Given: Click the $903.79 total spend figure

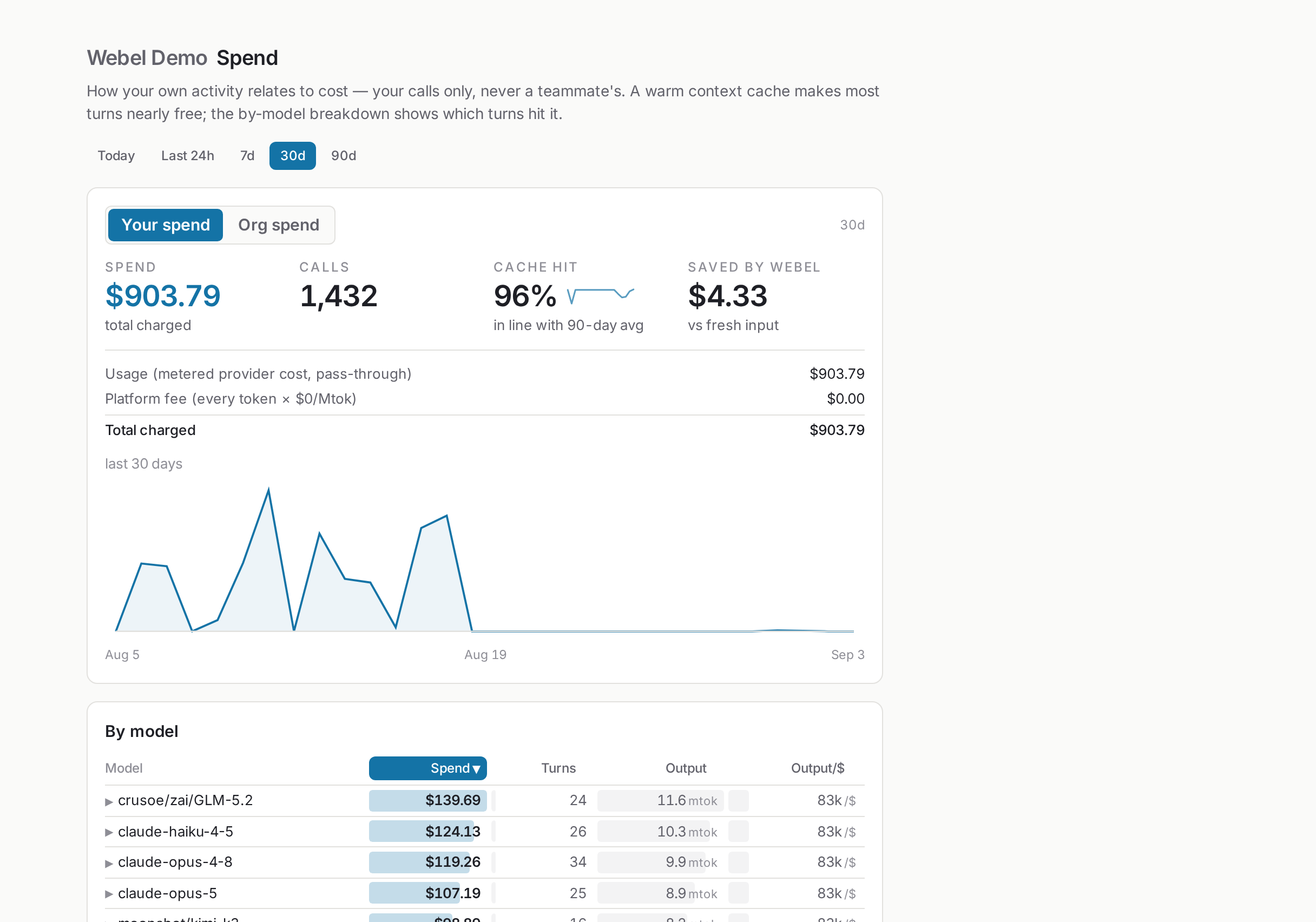Looking at the screenshot, I should (163, 297).
